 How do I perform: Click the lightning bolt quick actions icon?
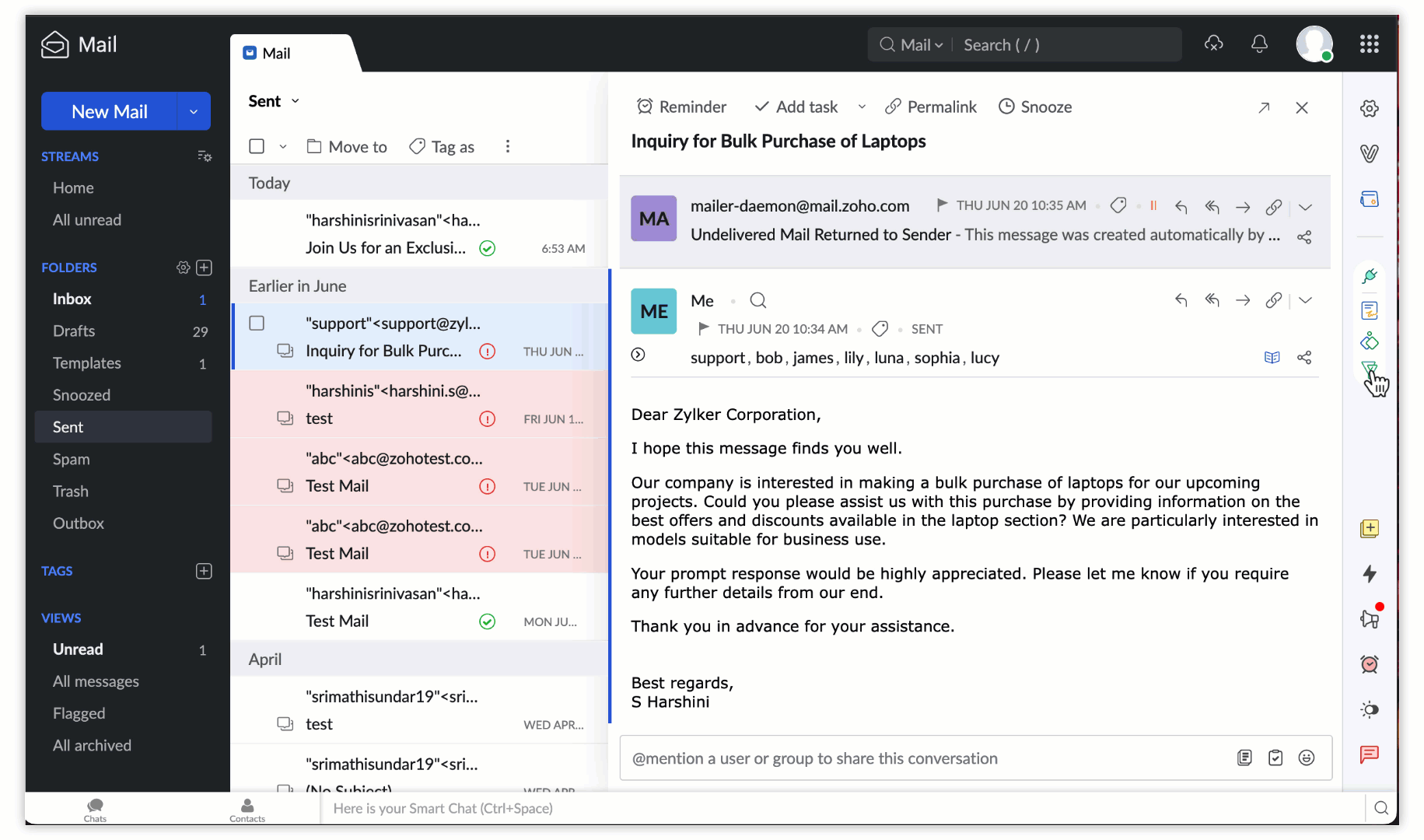(x=1370, y=574)
